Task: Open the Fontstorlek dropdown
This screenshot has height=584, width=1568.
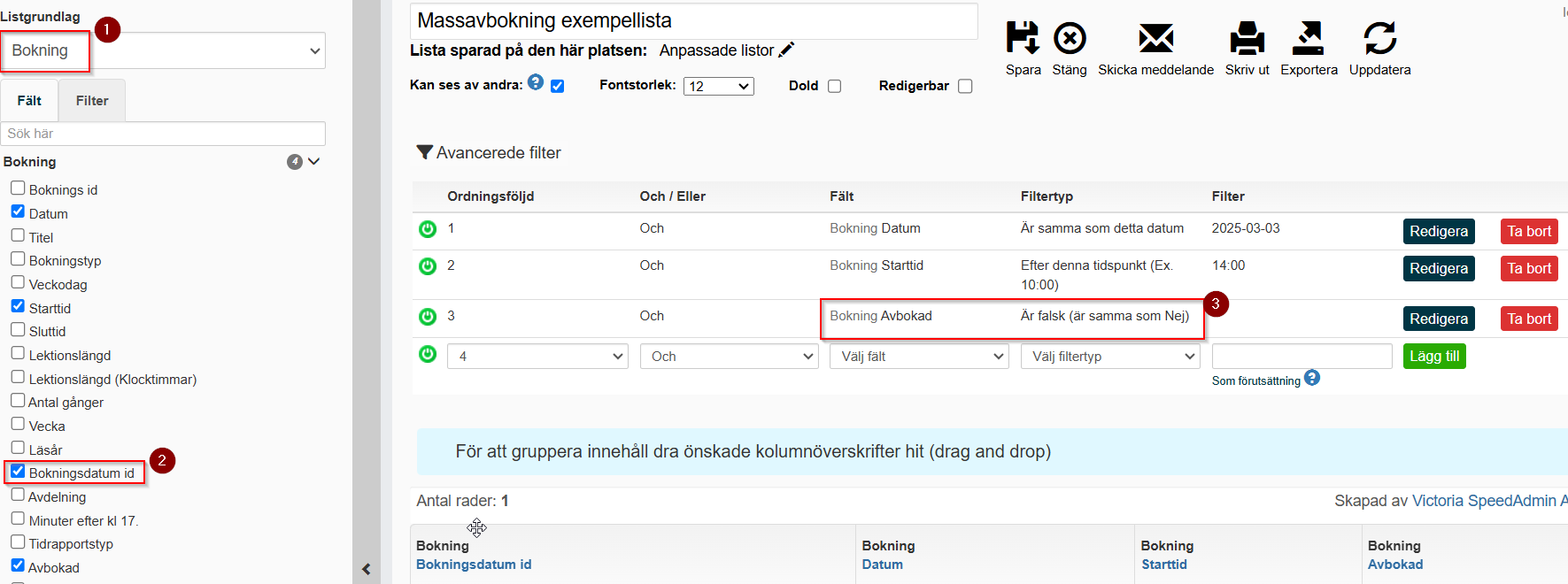Action: 718,86
